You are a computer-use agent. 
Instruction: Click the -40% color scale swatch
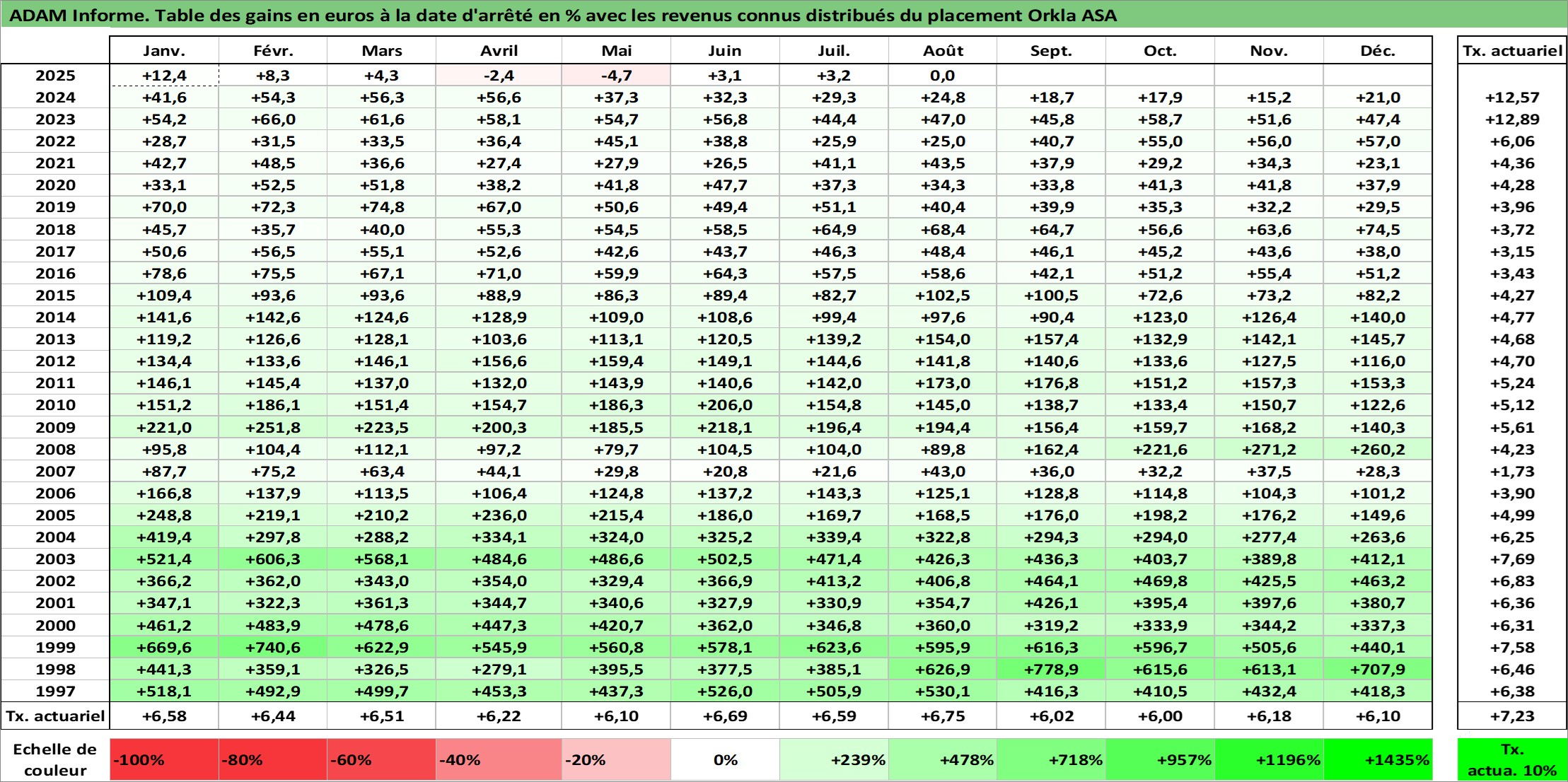tap(499, 760)
